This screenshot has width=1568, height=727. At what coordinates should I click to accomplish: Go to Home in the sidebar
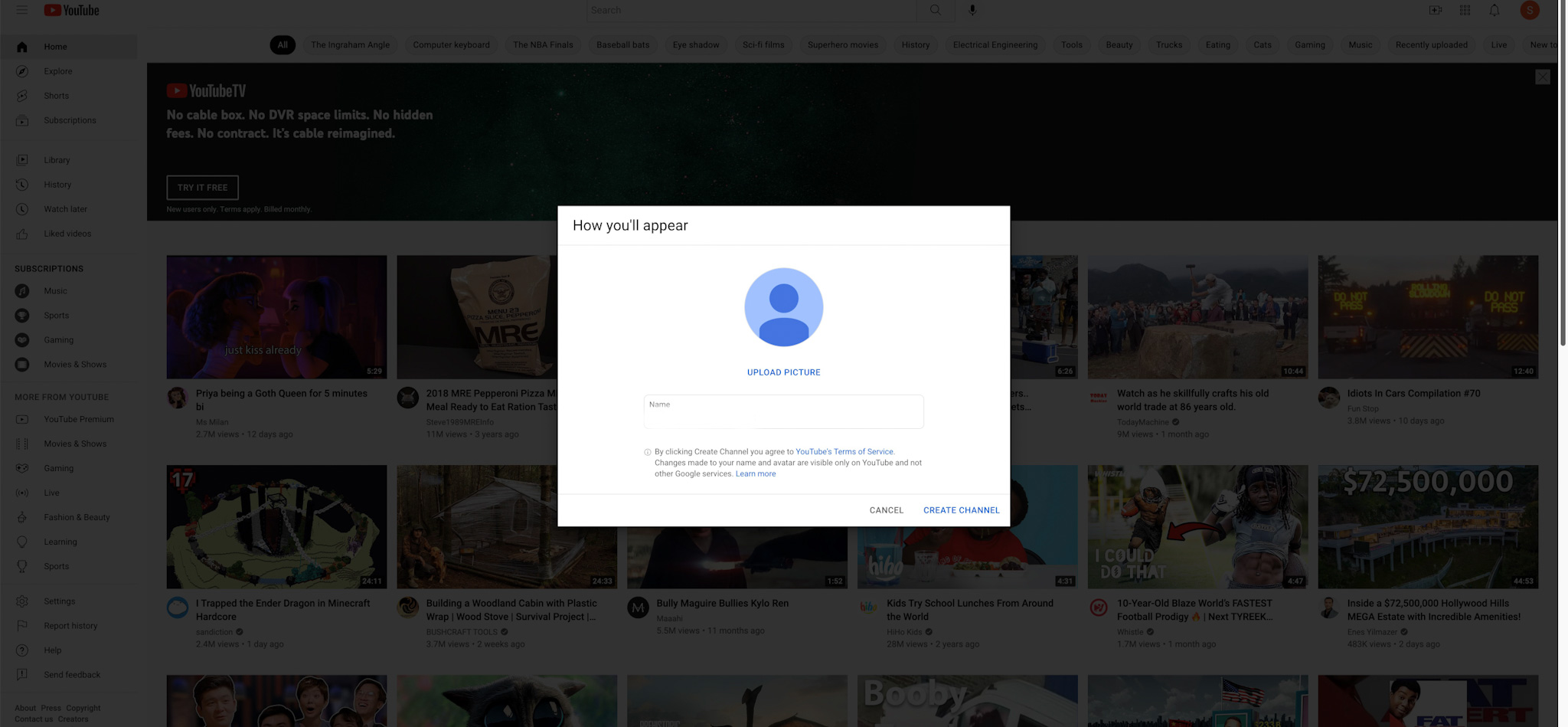pos(69,47)
